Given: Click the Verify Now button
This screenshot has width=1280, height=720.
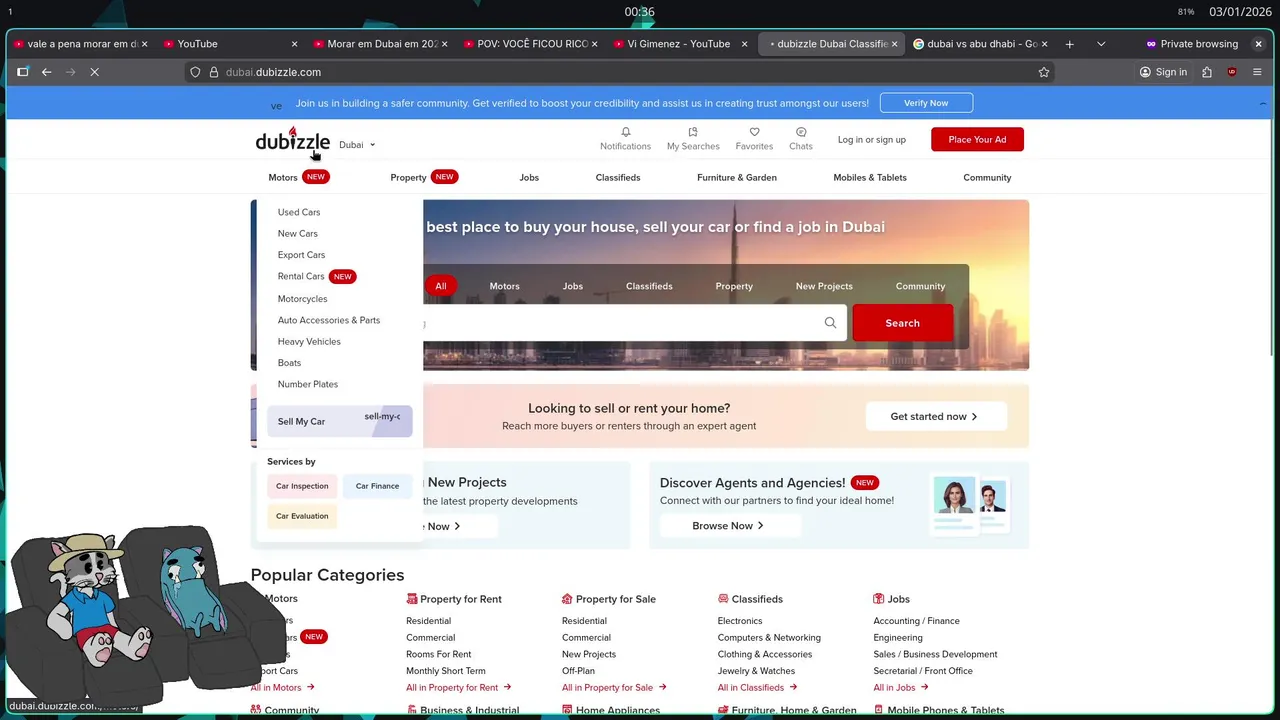Looking at the screenshot, I should [x=926, y=103].
